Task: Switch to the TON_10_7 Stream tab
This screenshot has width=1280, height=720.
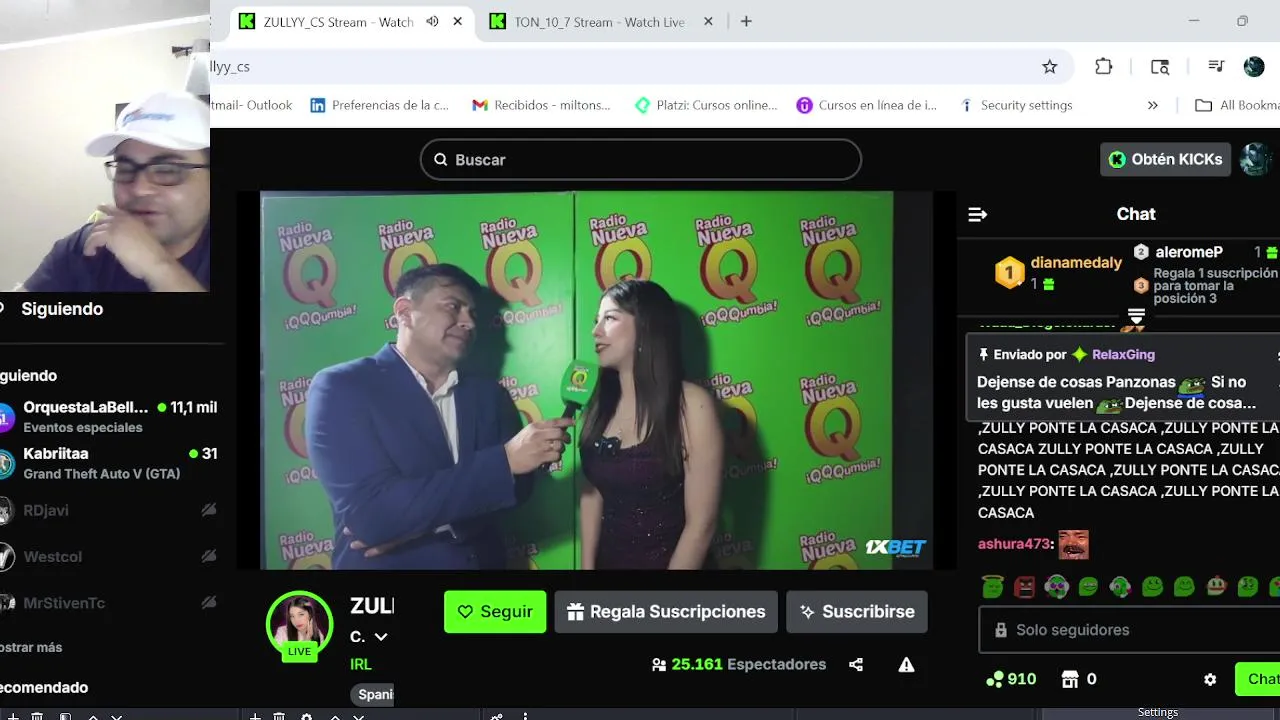Action: pos(598,22)
